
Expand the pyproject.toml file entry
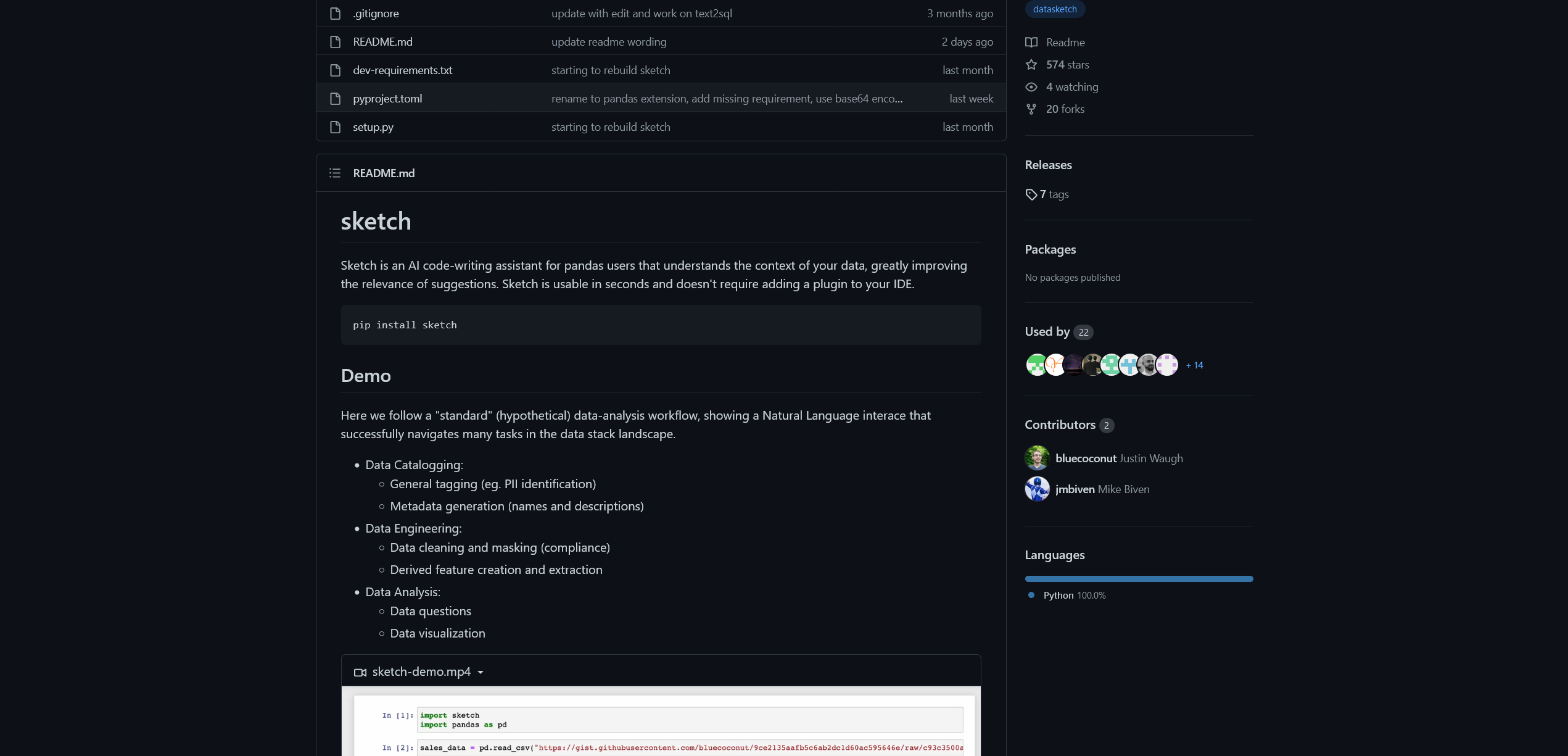(387, 98)
